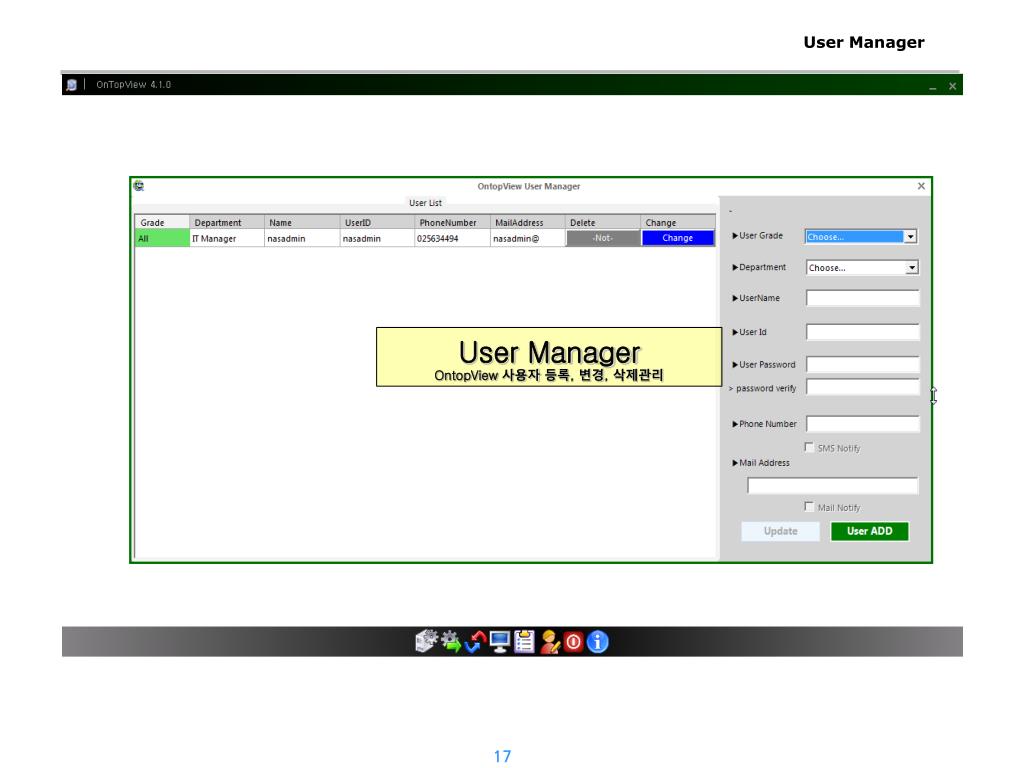The height and width of the screenshot is (768, 1024).
Task: Open the blue info icon
Action: tap(598, 642)
